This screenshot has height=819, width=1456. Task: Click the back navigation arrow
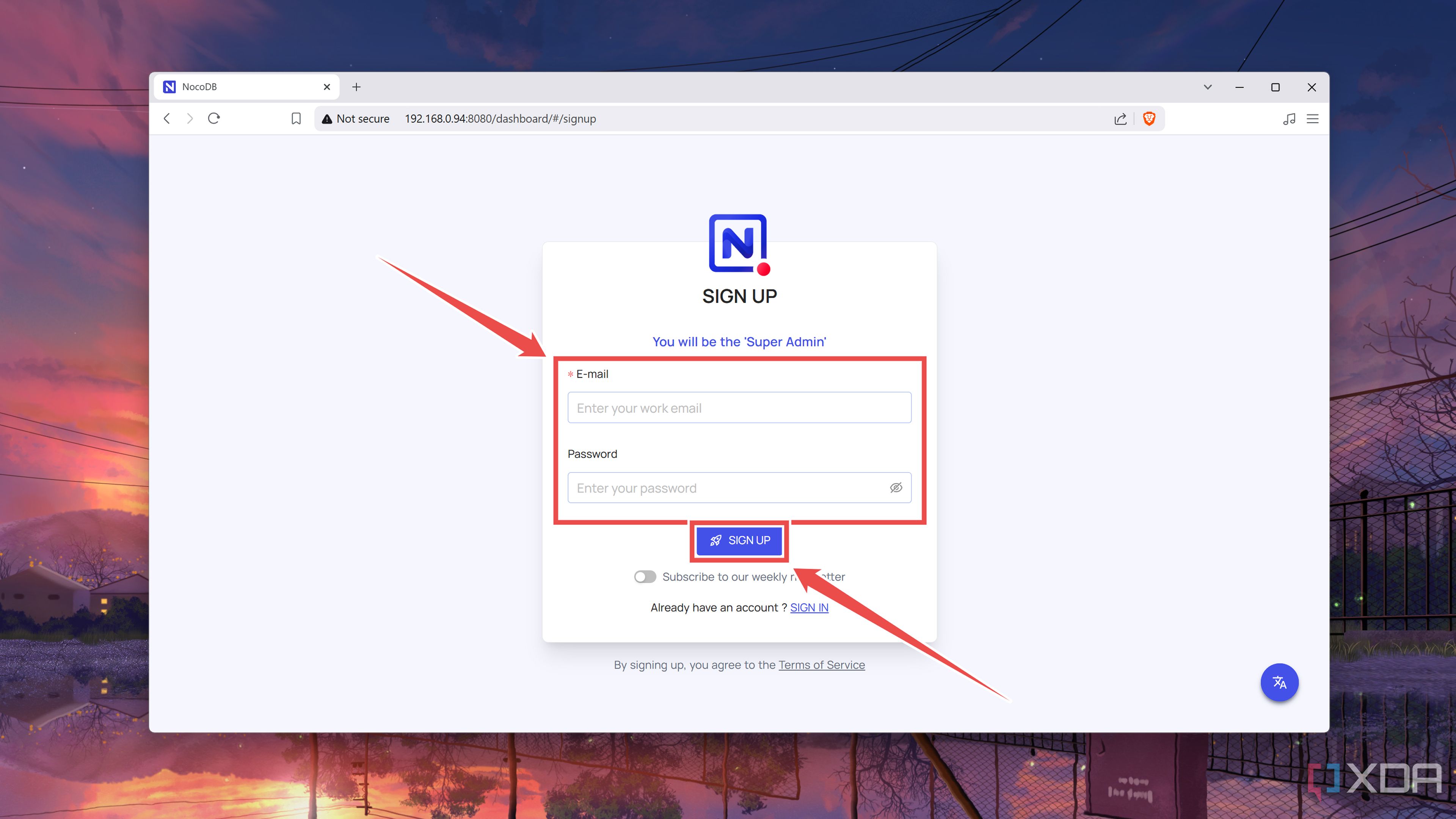167,119
